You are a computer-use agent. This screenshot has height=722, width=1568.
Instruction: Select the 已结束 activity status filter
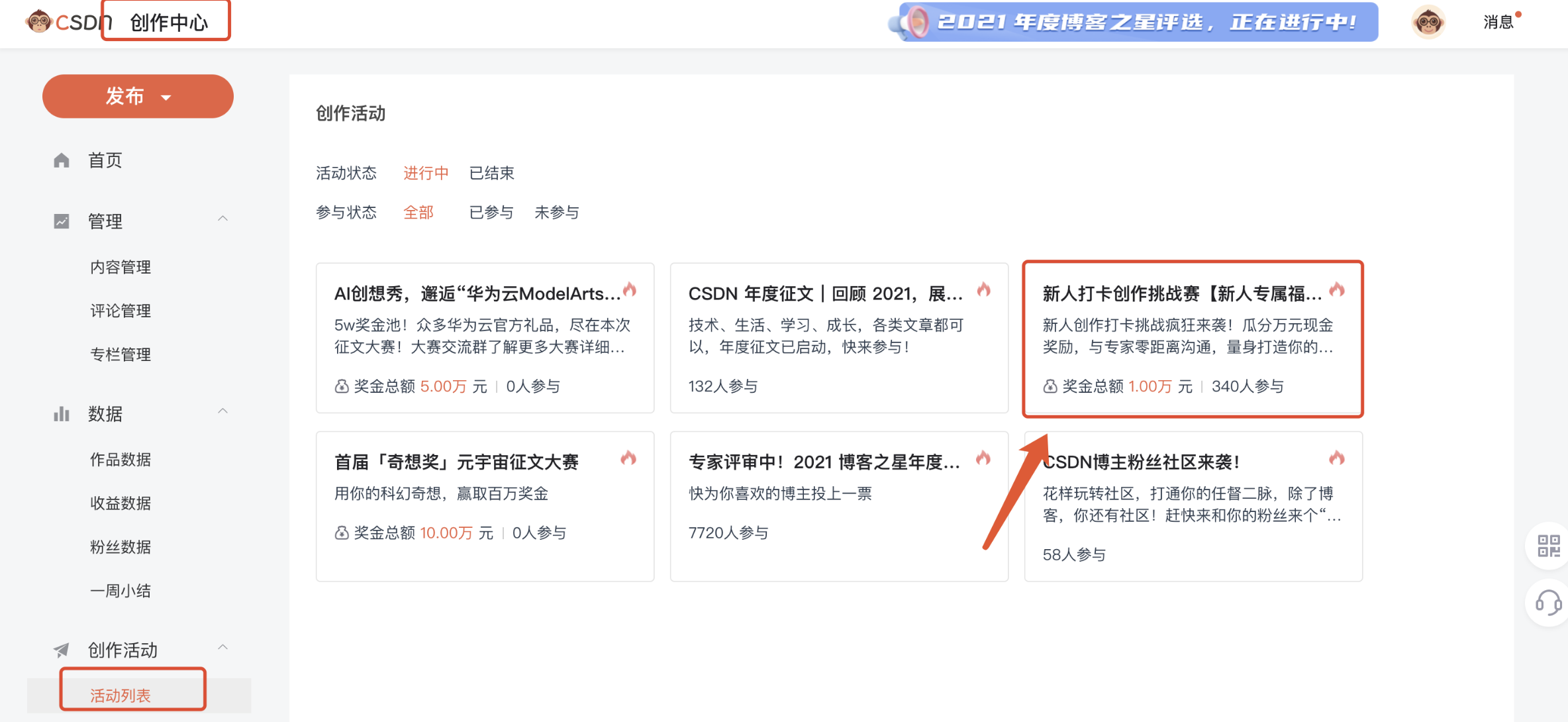(491, 173)
